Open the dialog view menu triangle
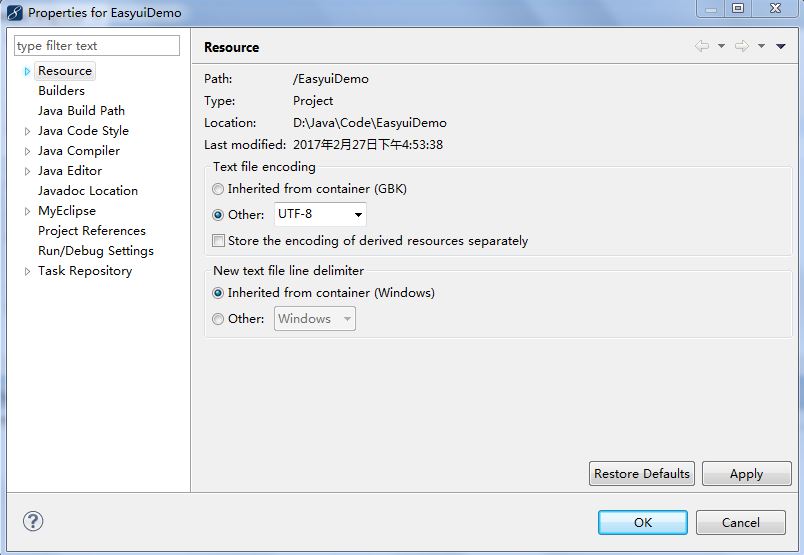Viewport: 804px width, 555px height. (780, 46)
